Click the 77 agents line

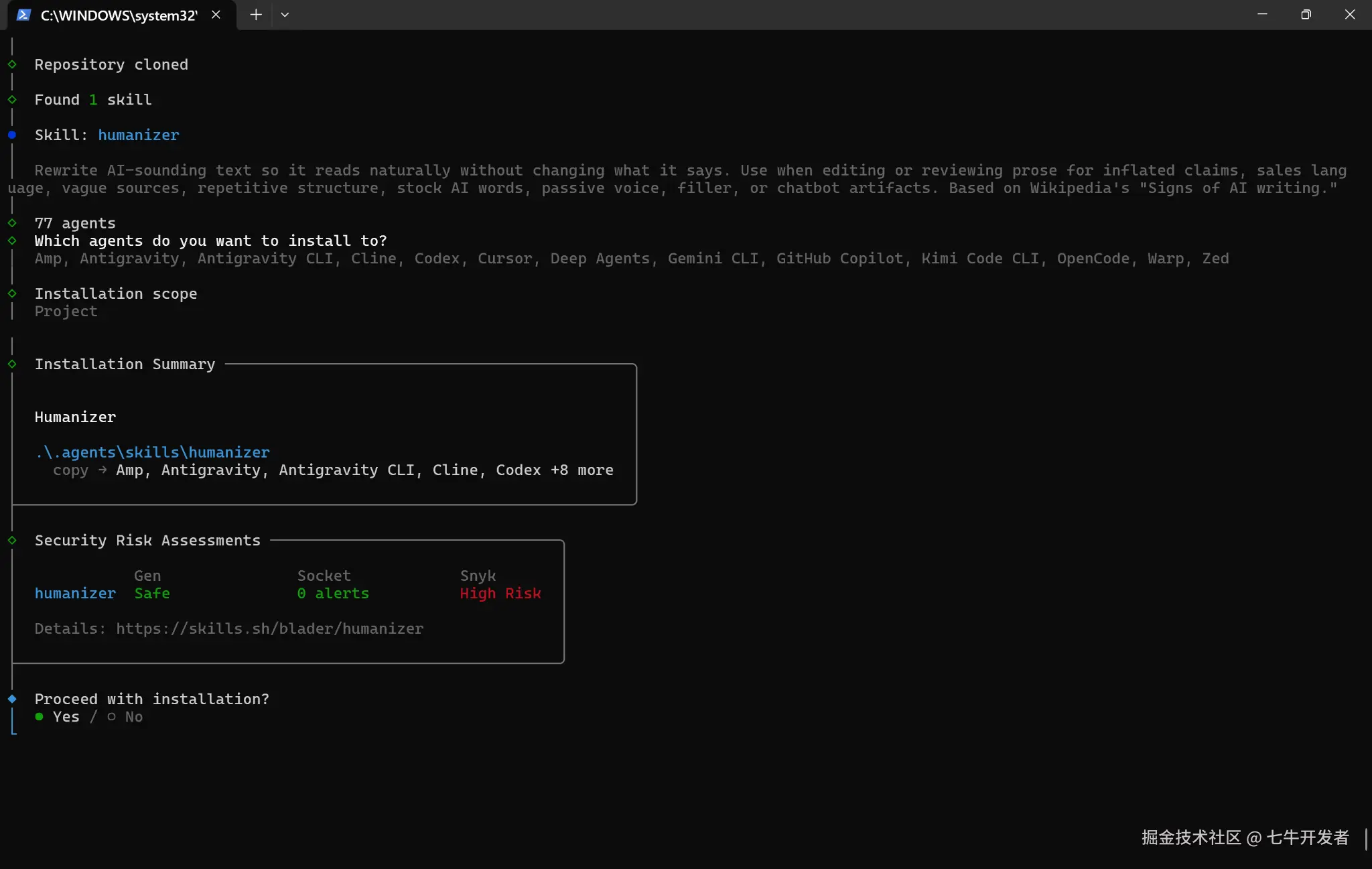tap(75, 223)
